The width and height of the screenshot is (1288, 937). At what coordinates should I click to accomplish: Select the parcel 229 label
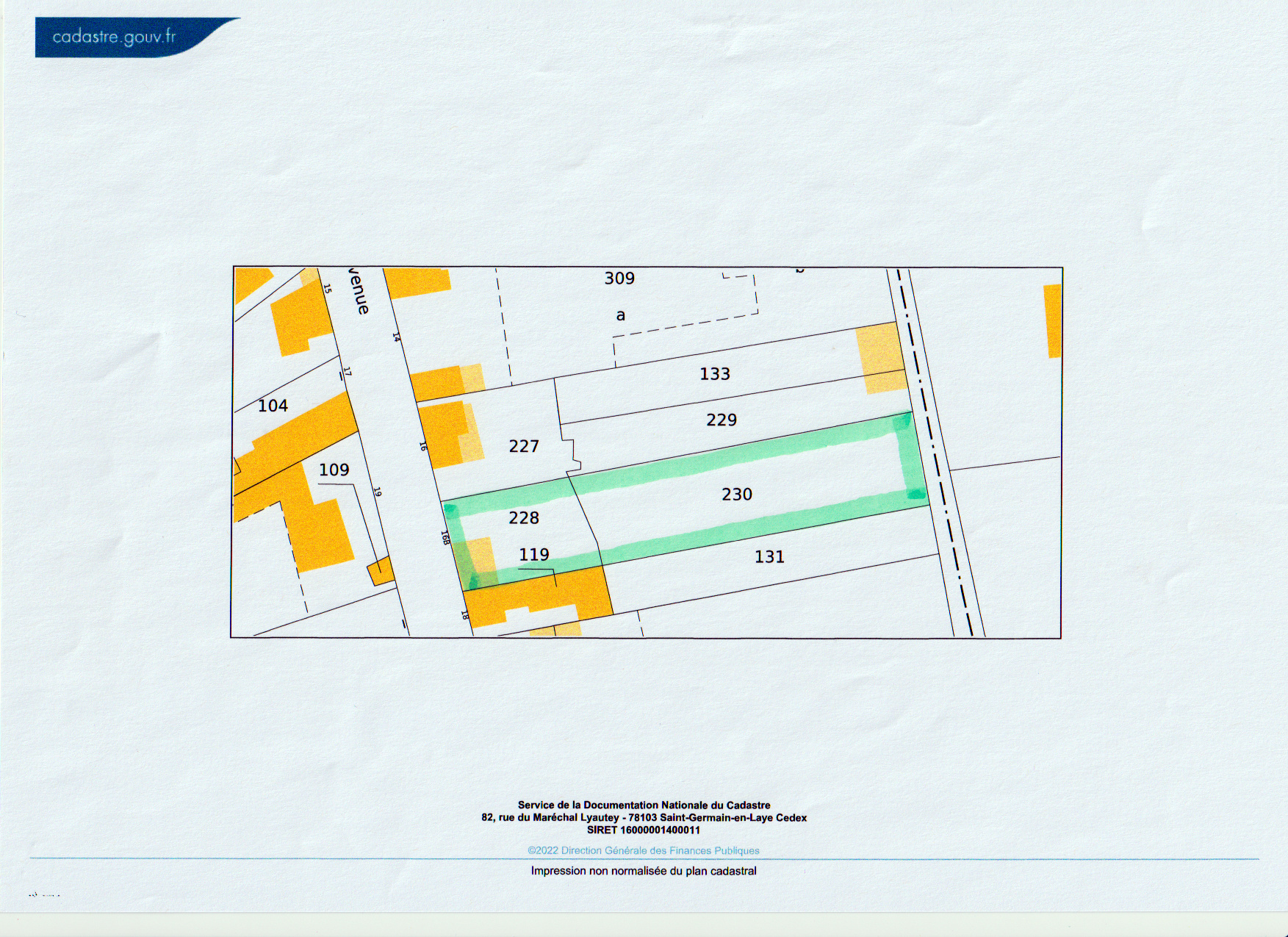click(x=721, y=420)
